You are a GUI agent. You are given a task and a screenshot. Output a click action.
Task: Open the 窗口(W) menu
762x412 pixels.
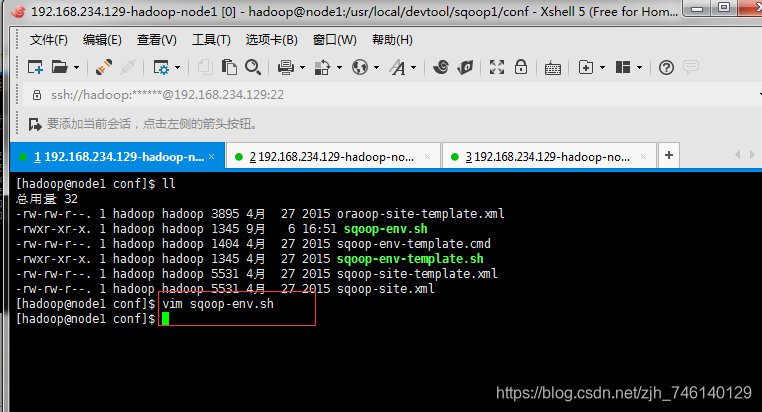point(334,40)
